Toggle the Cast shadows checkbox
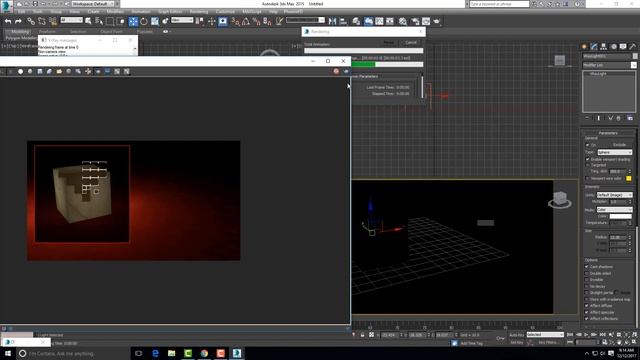 pyautogui.click(x=587, y=267)
